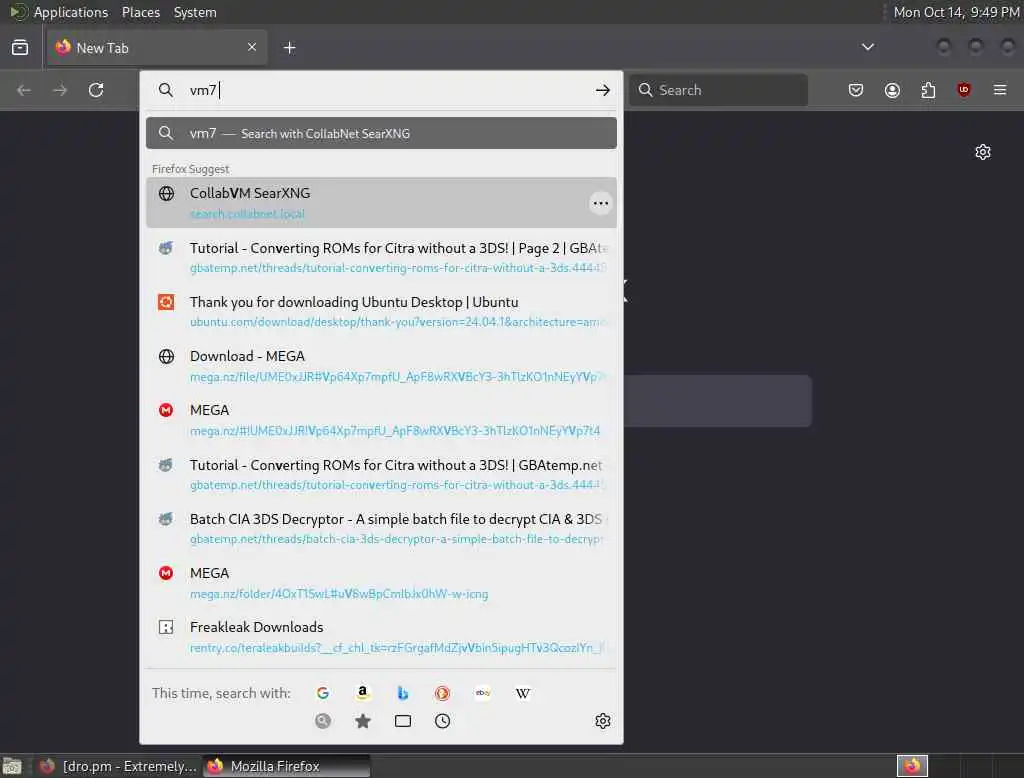
Task: Open the Places menu
Action: coord(141,12)
